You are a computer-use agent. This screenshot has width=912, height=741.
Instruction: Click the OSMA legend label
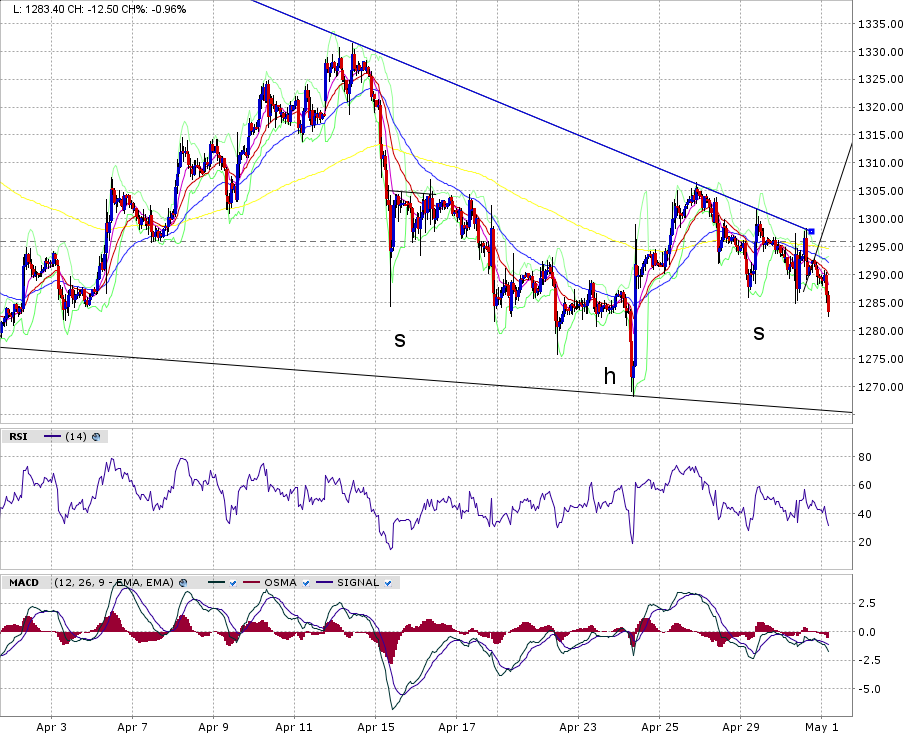coord(280,582)
